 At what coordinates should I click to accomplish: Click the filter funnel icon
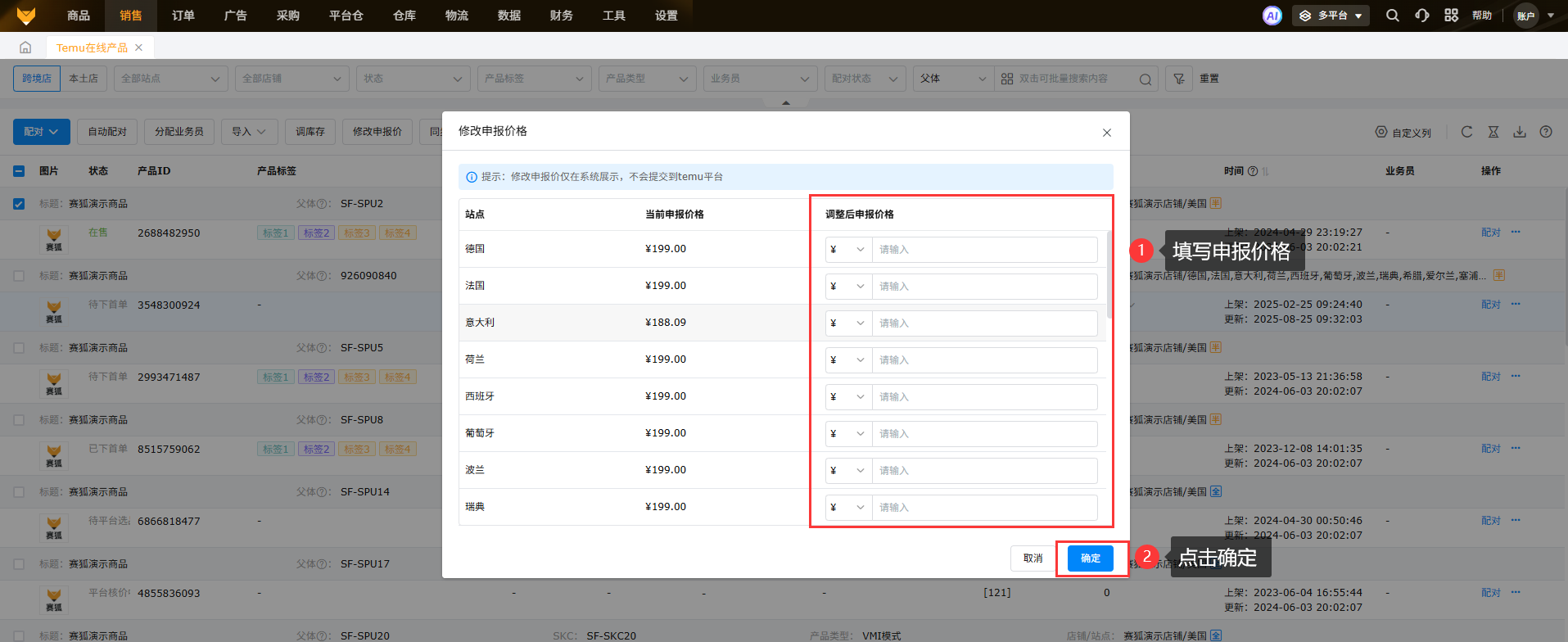click(1178, 79)
